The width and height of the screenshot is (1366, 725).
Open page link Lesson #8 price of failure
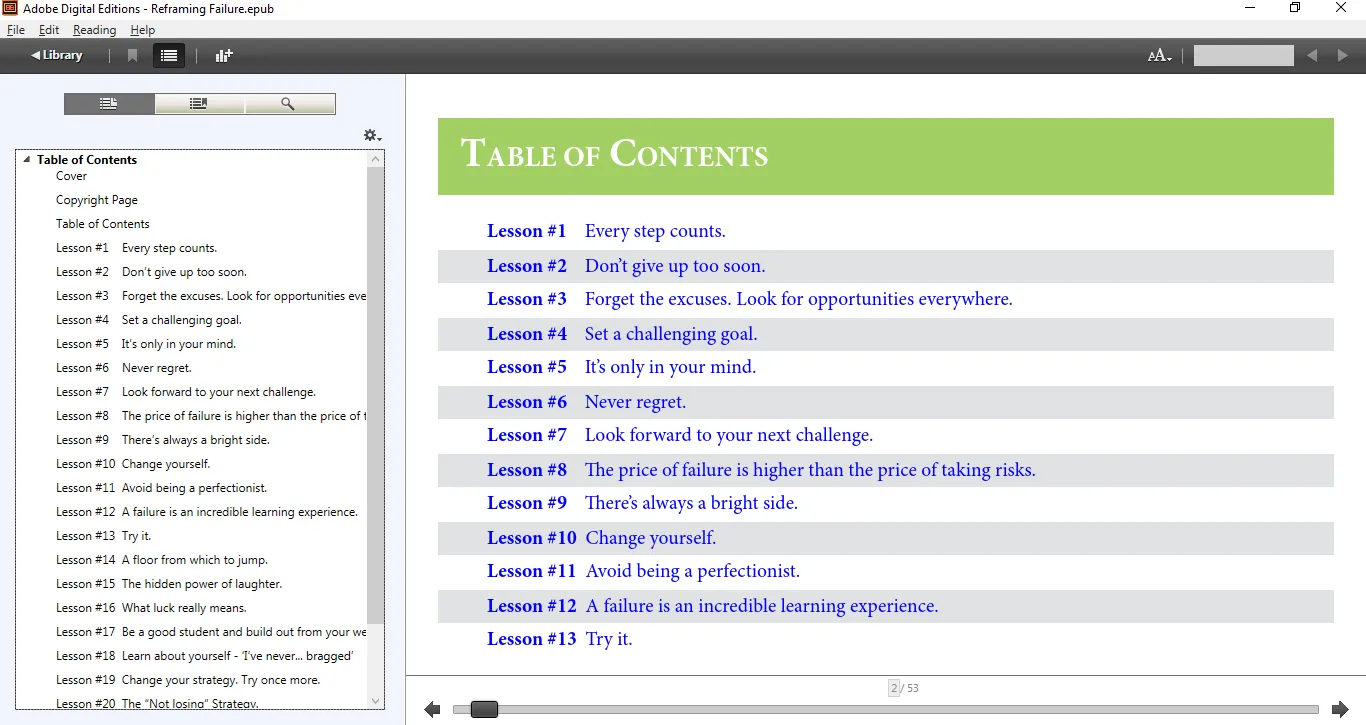(761, 470)
